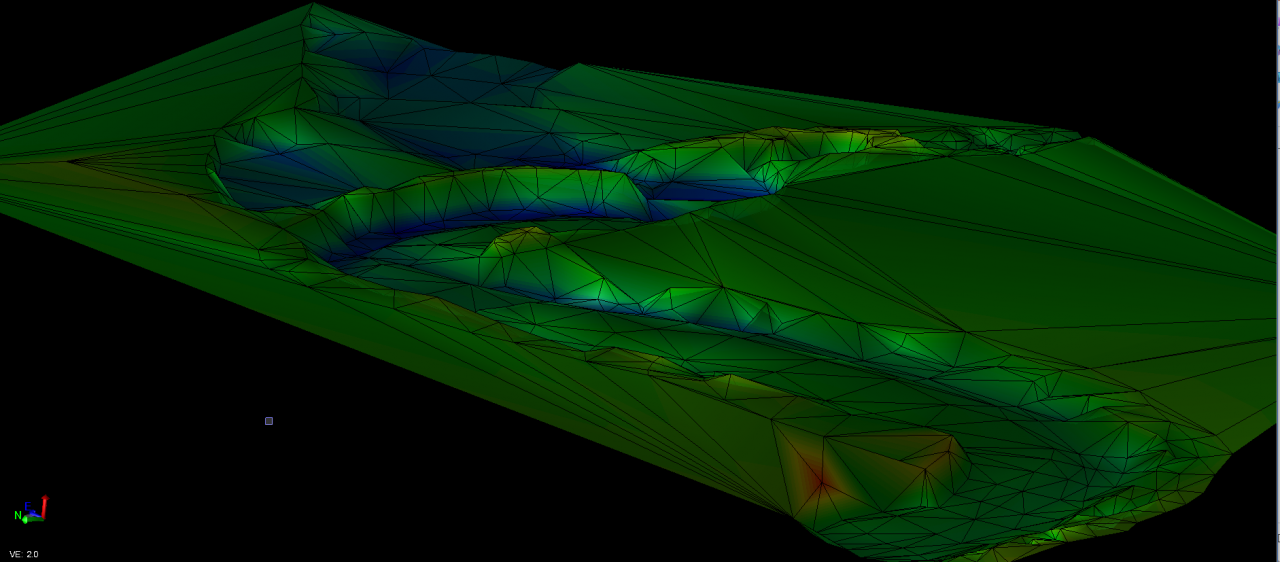Click the green N north label
1280x562 pixels.
tap(18, 515)
